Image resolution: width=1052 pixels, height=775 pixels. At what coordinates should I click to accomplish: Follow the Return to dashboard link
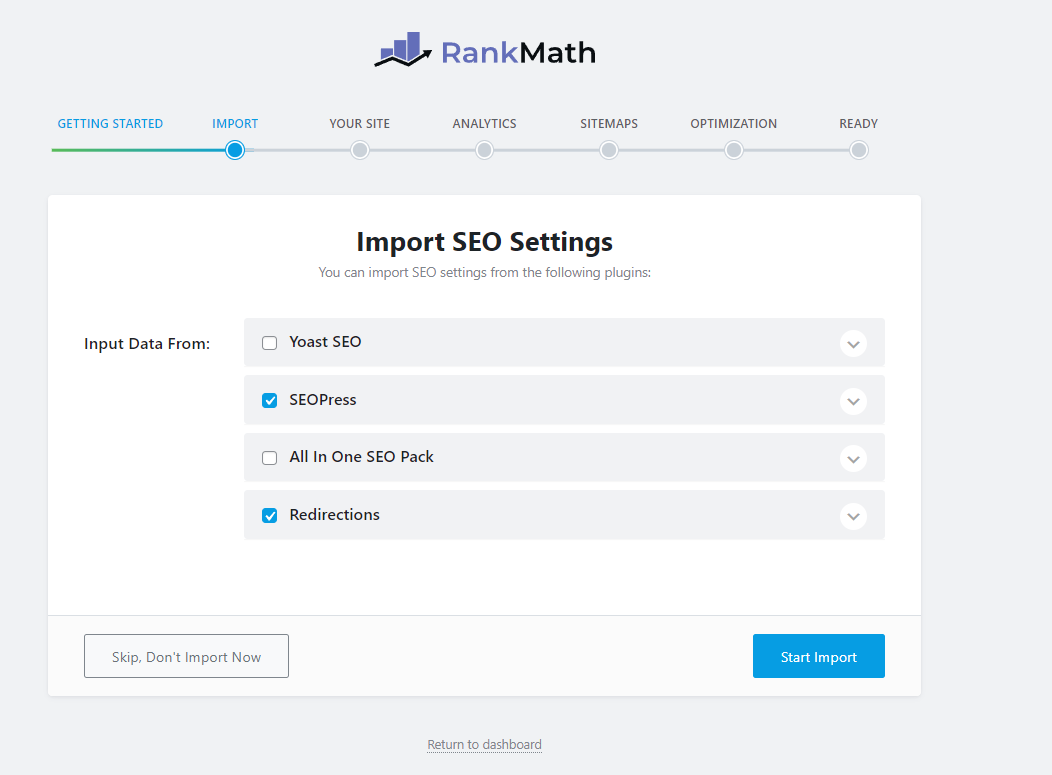(484, 745)
